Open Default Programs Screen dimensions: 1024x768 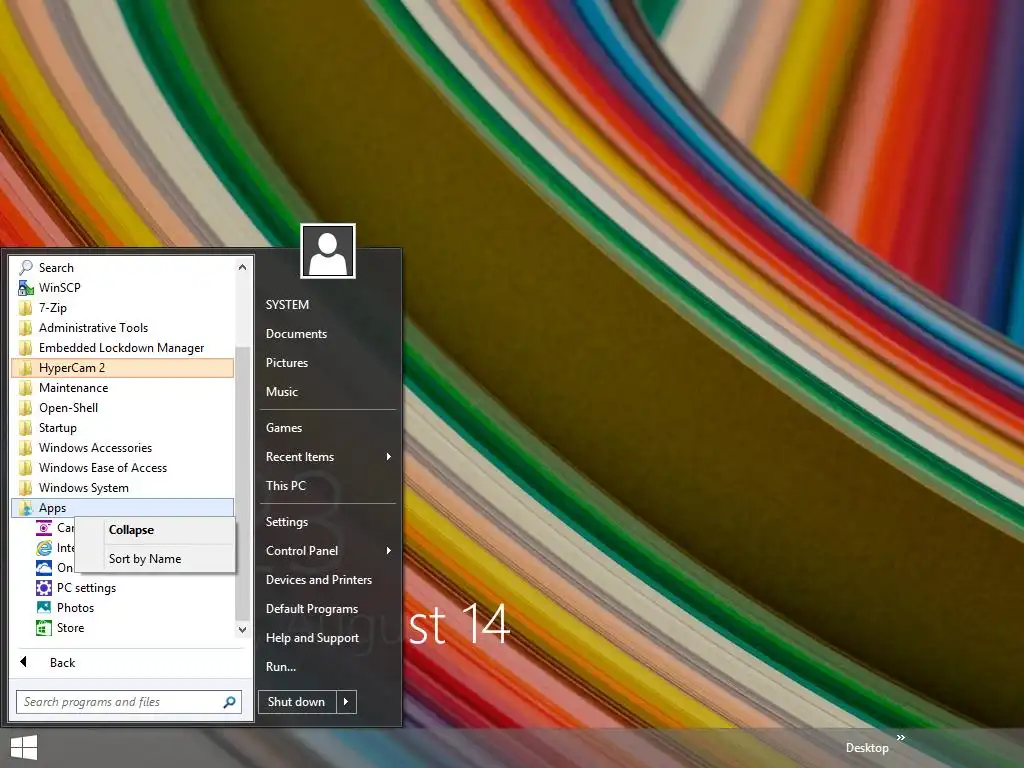point(312,609)
